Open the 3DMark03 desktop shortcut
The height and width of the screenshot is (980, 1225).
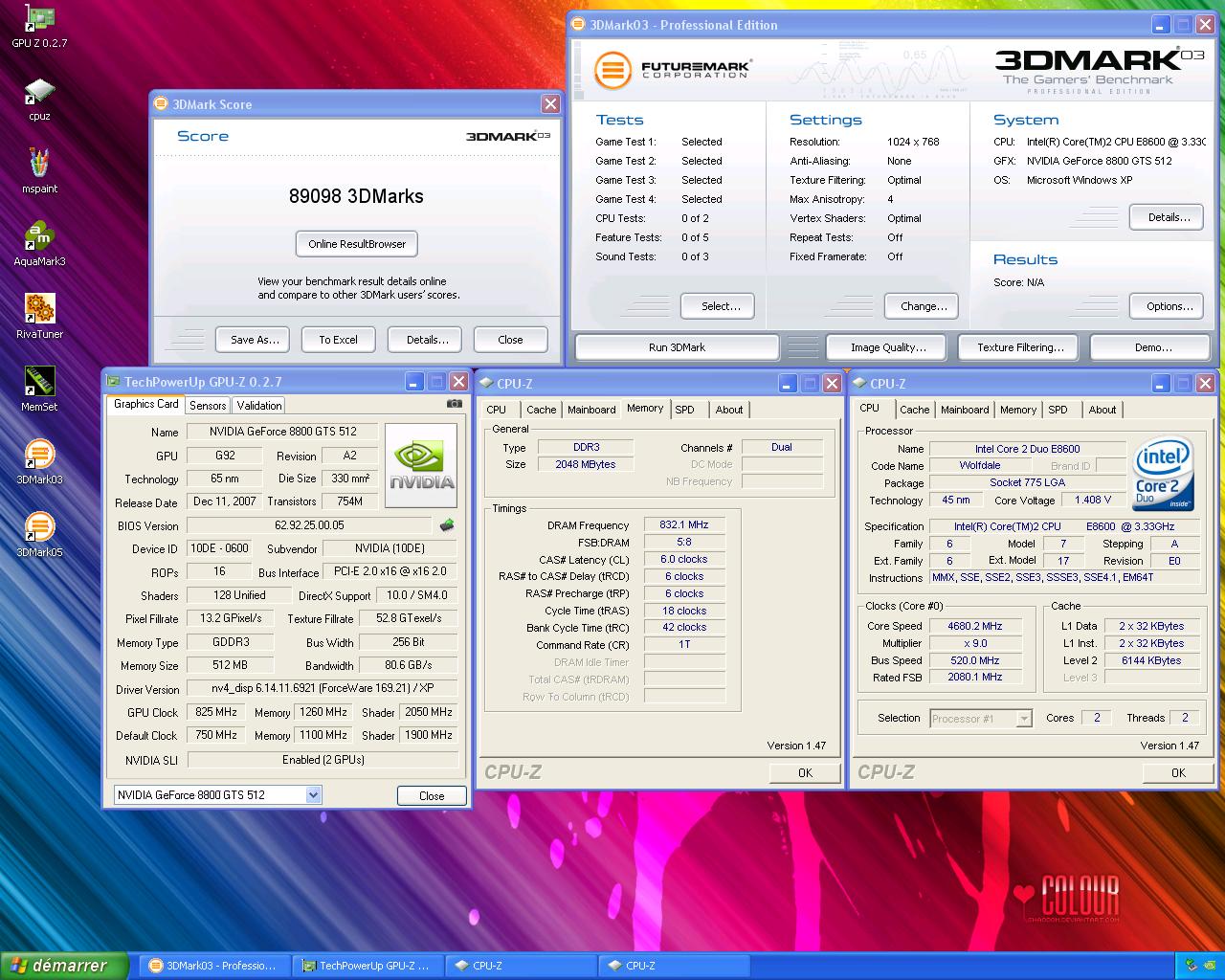pos(39,463)
